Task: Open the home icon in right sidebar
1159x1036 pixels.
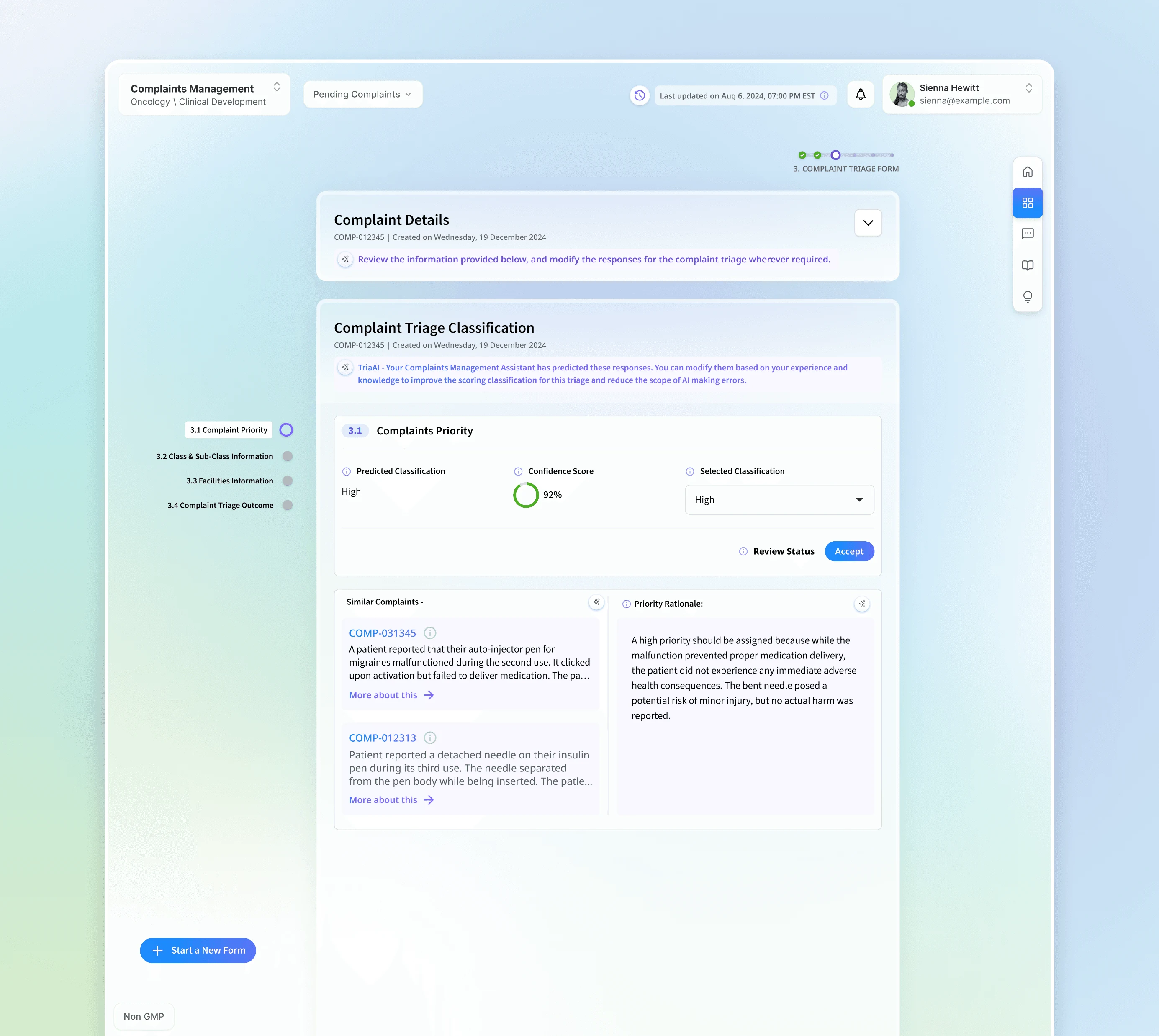Action: (1028, 172)
